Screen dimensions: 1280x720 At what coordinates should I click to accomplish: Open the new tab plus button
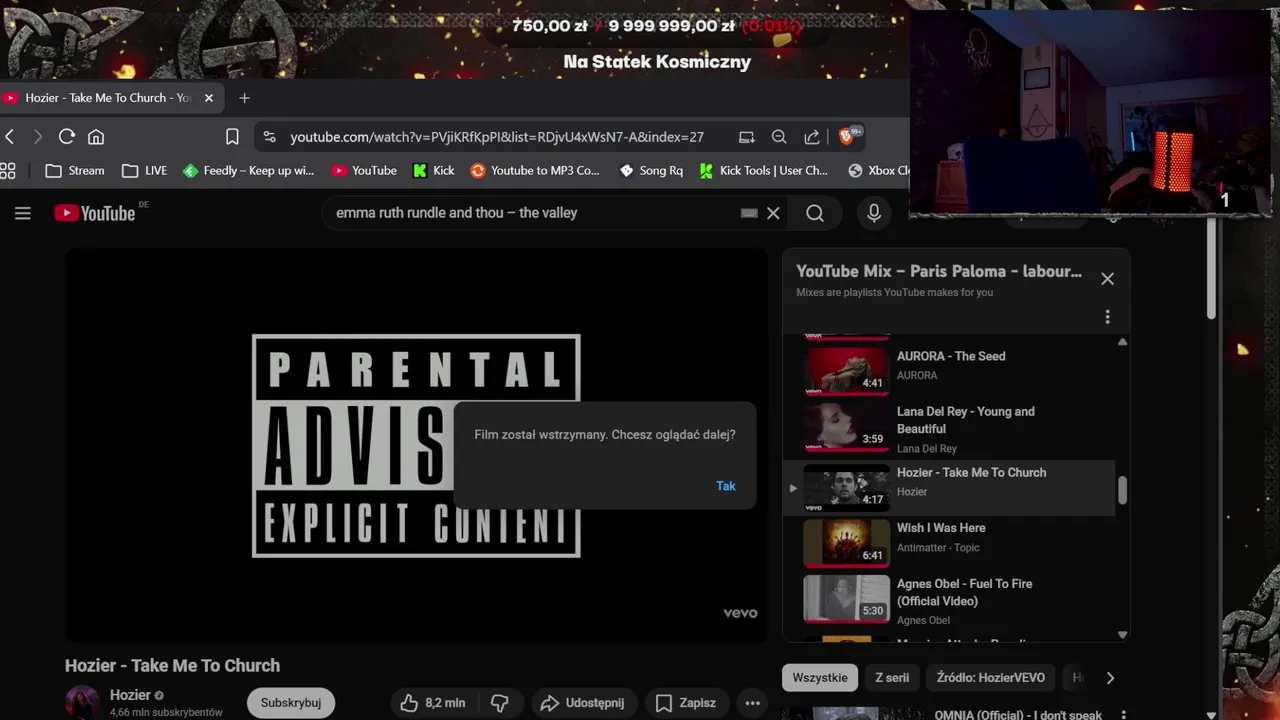click(244, 98)
